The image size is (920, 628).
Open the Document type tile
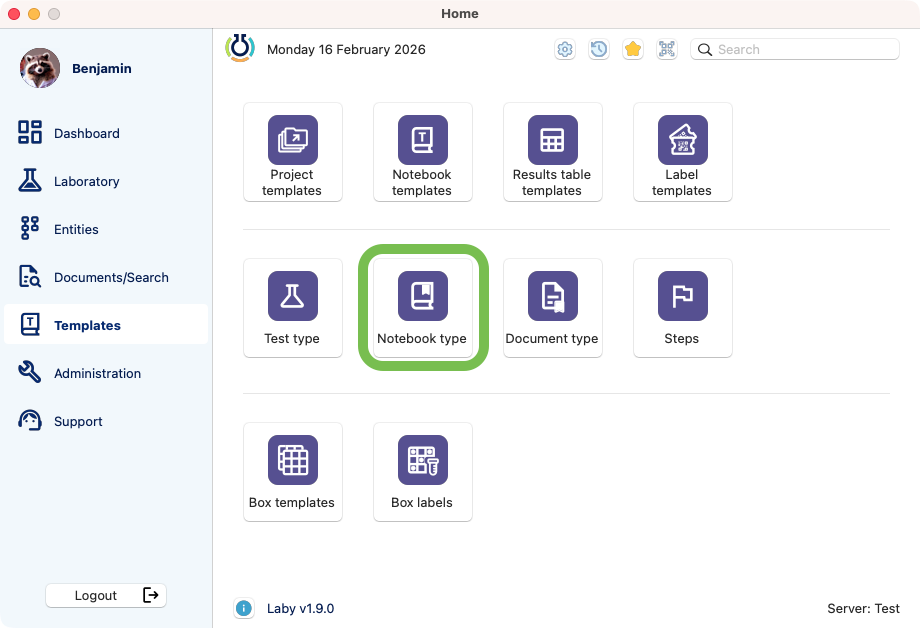pos(552,308)
